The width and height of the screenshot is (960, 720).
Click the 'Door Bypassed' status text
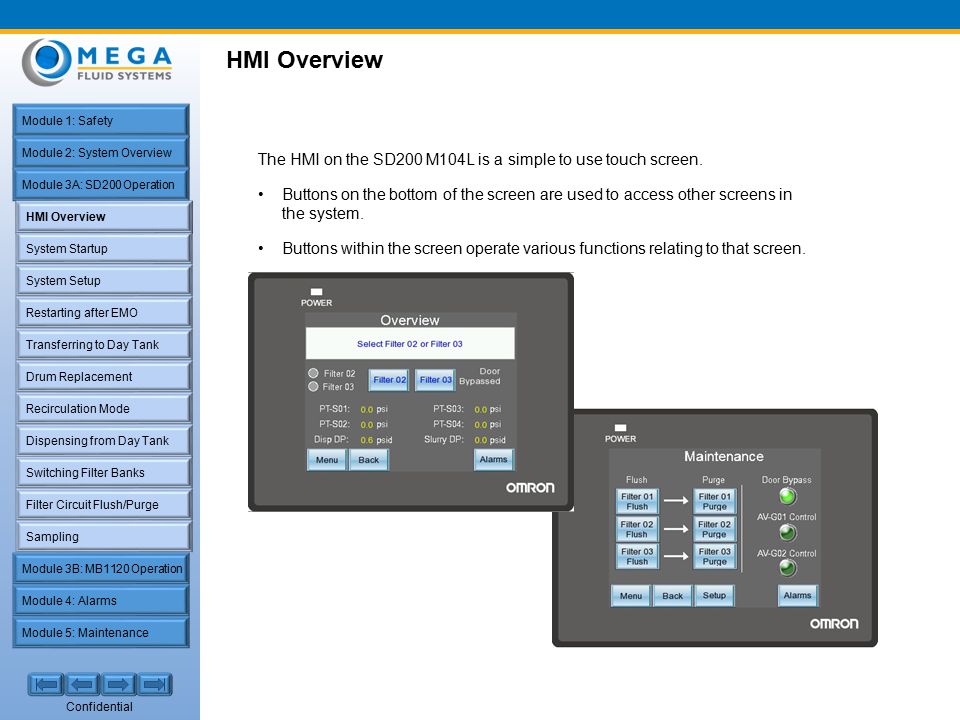pos(480,376)
